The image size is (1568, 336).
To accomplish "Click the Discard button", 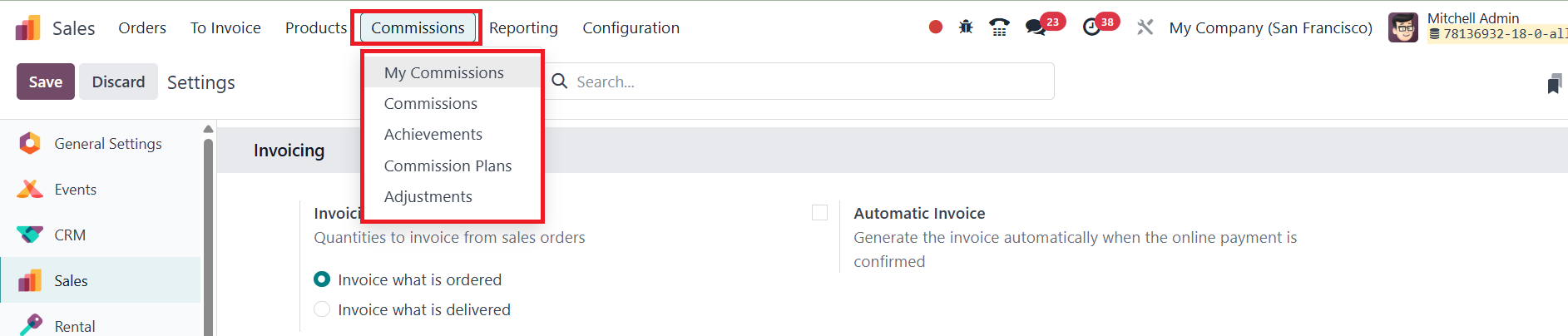I will 118,82.
